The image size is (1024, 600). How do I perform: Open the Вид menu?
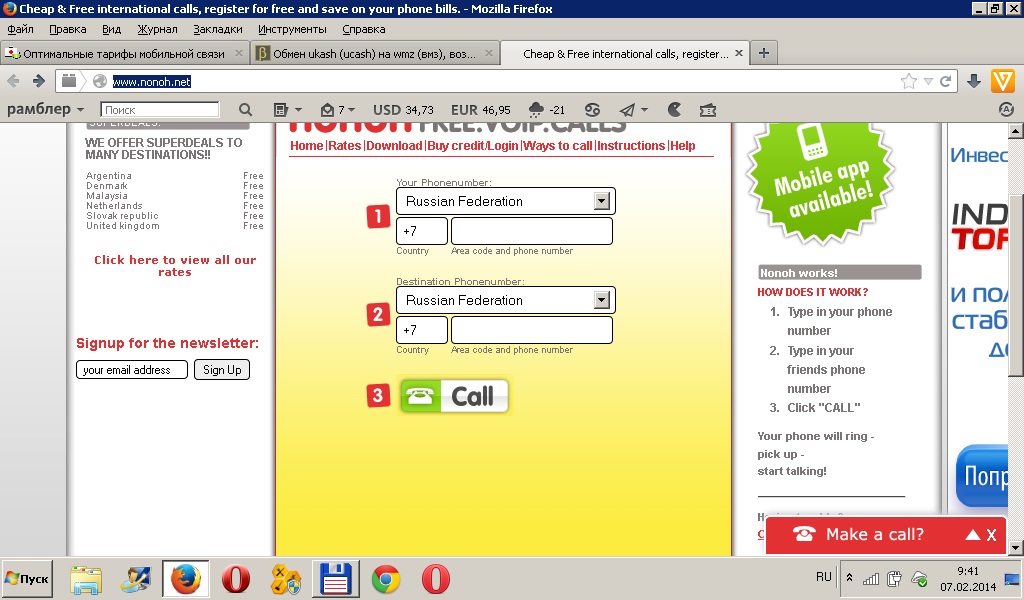pos(112,29)
